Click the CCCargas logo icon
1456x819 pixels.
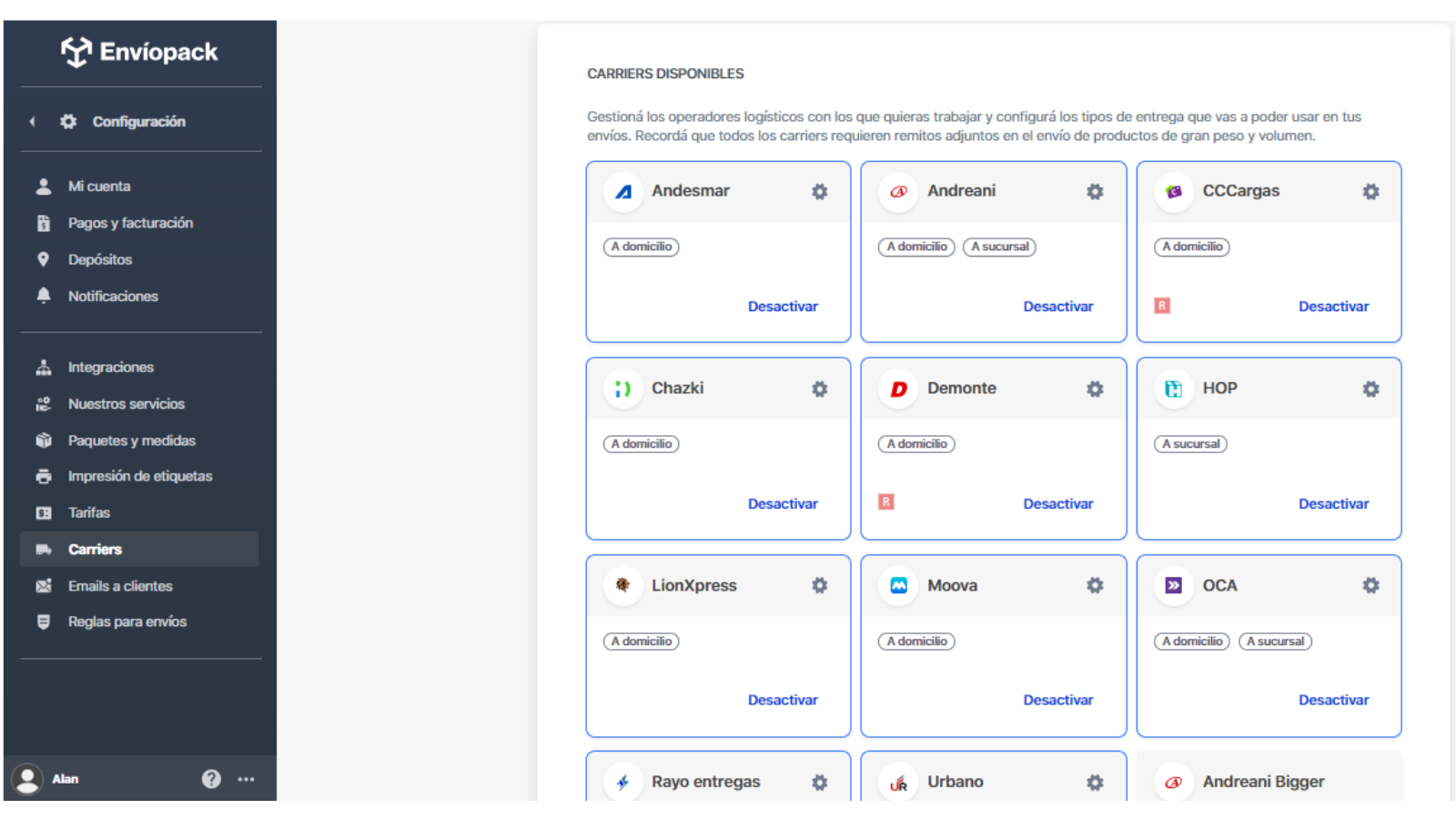[1174, 192]
